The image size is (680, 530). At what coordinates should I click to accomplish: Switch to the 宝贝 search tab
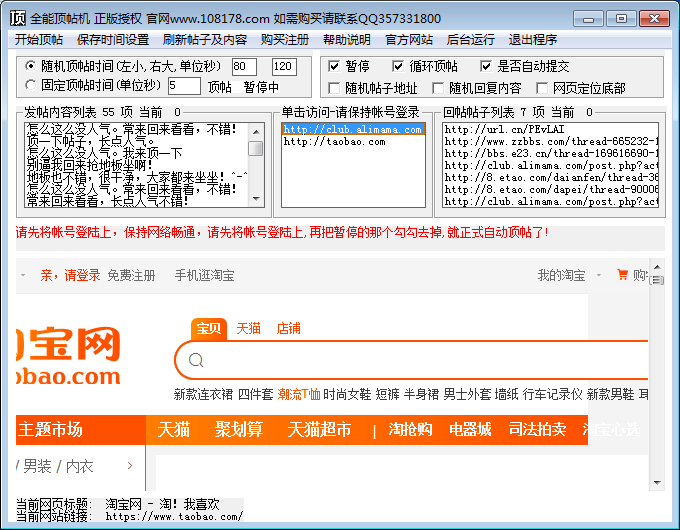(x=209, y=328)
